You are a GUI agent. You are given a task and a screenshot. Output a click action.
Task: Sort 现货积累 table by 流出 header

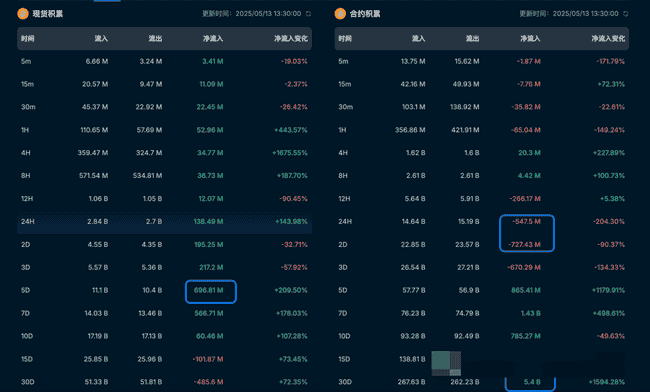(155, 39)
